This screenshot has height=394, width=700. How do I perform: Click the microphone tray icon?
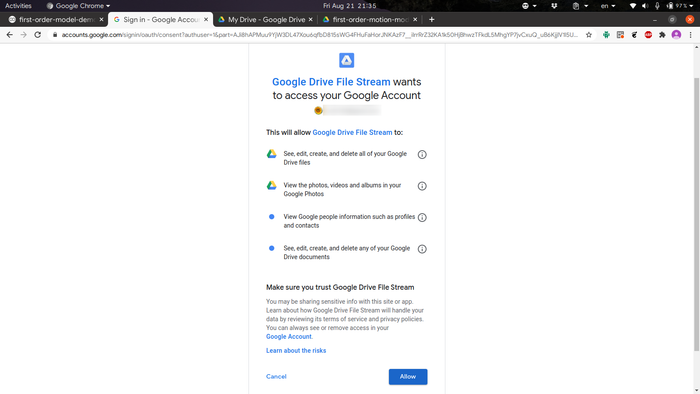coord(657,6)
